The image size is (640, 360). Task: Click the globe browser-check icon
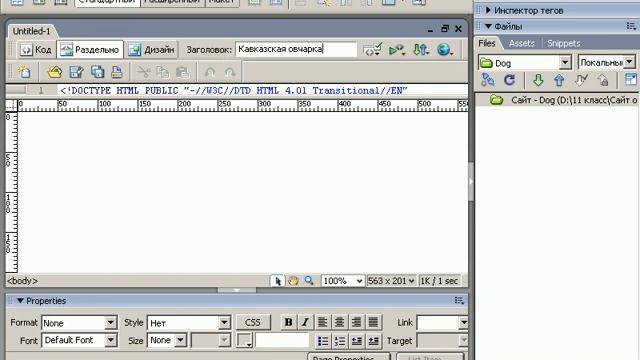pos(444,50)
